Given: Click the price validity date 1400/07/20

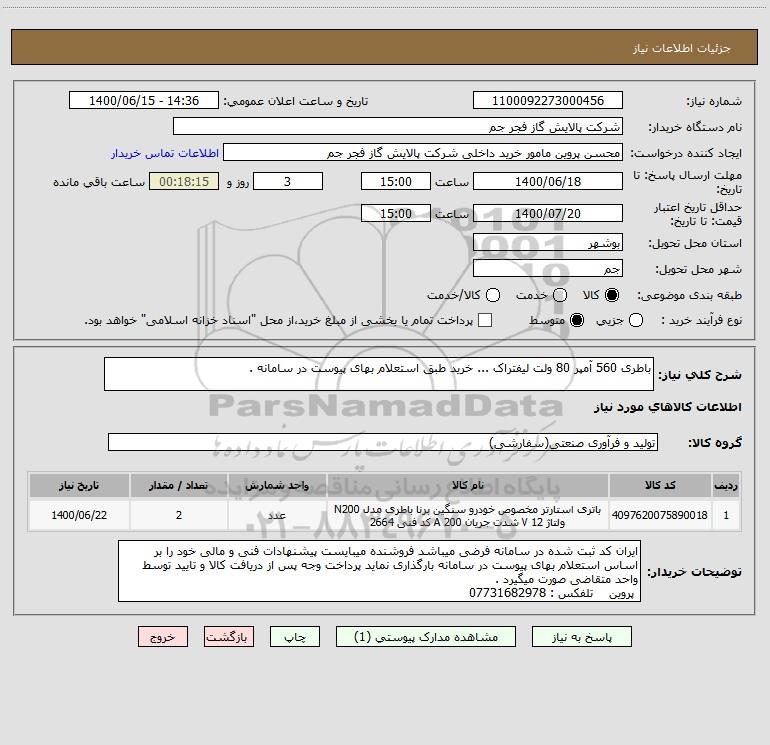Looking at the screenshot, I should 548,213.
